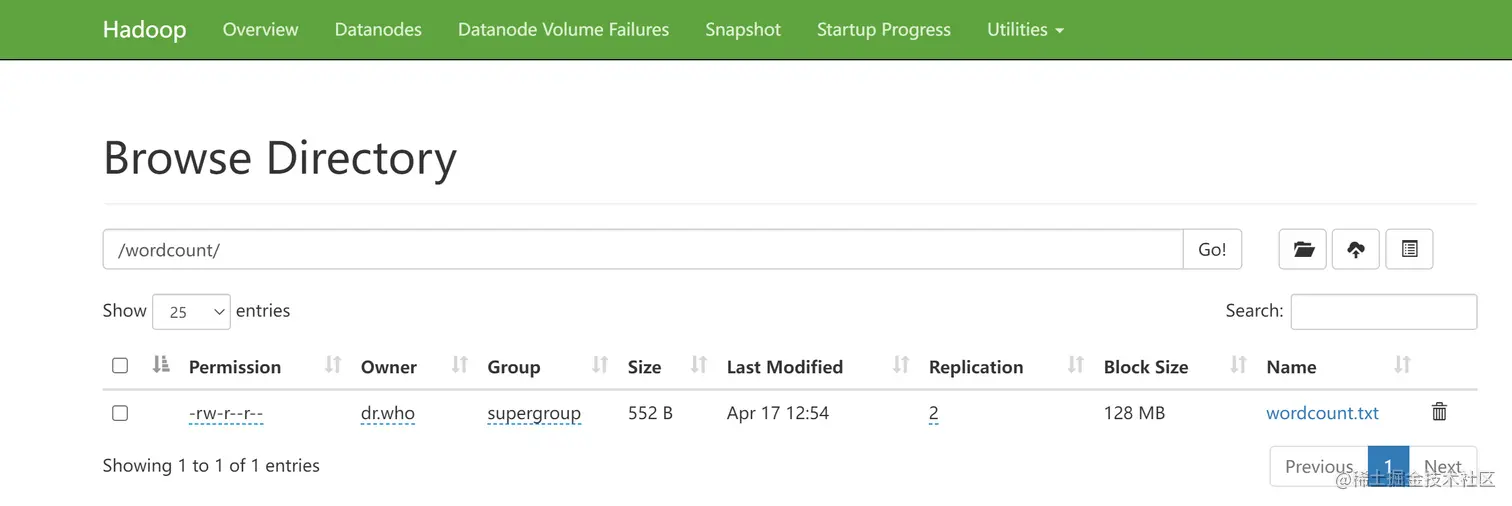Open the wordcount.txt file link
Screen dimensions: 1512x506
click(1322, 413)
